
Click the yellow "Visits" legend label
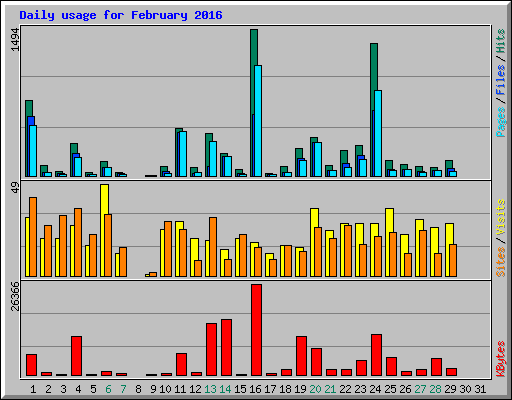tap(500, 218)
